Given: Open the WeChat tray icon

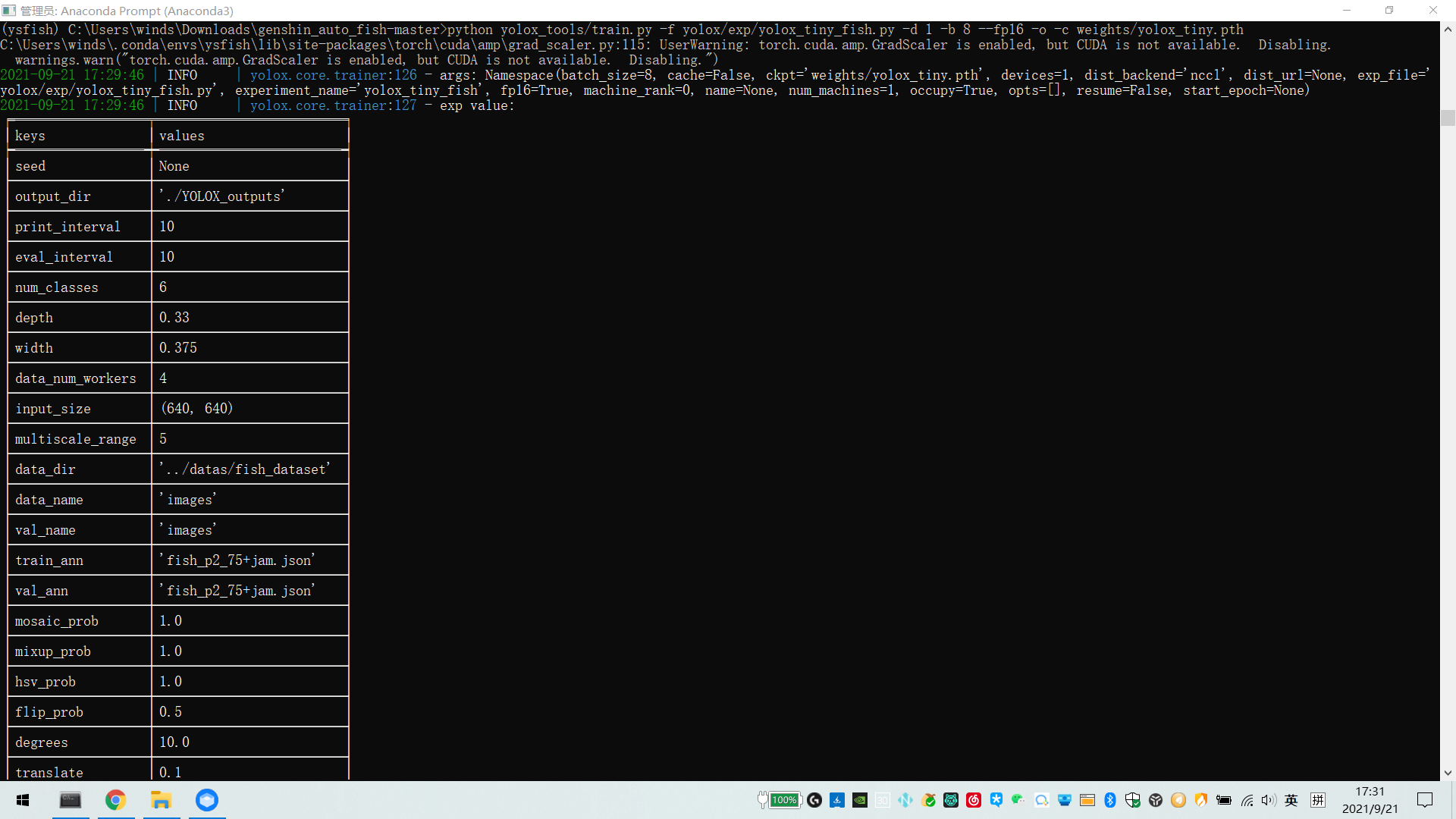Looking at the screenshot, I should 1018,800.
